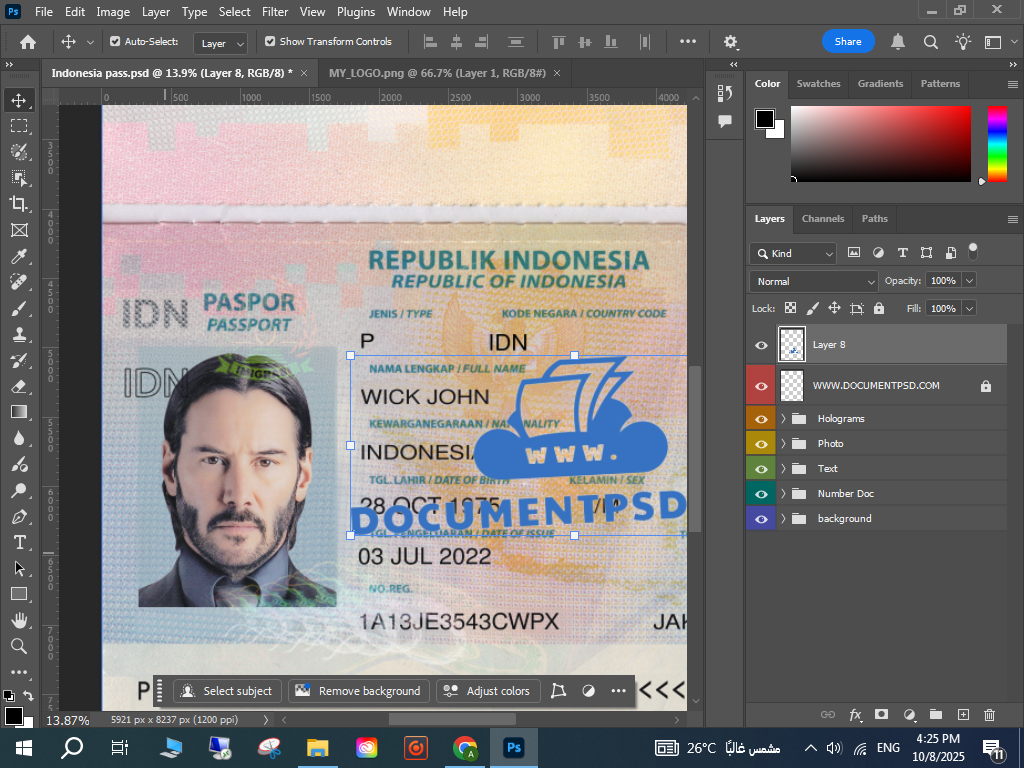
Task: Click the Select subject button
Action: pos(227,691)
